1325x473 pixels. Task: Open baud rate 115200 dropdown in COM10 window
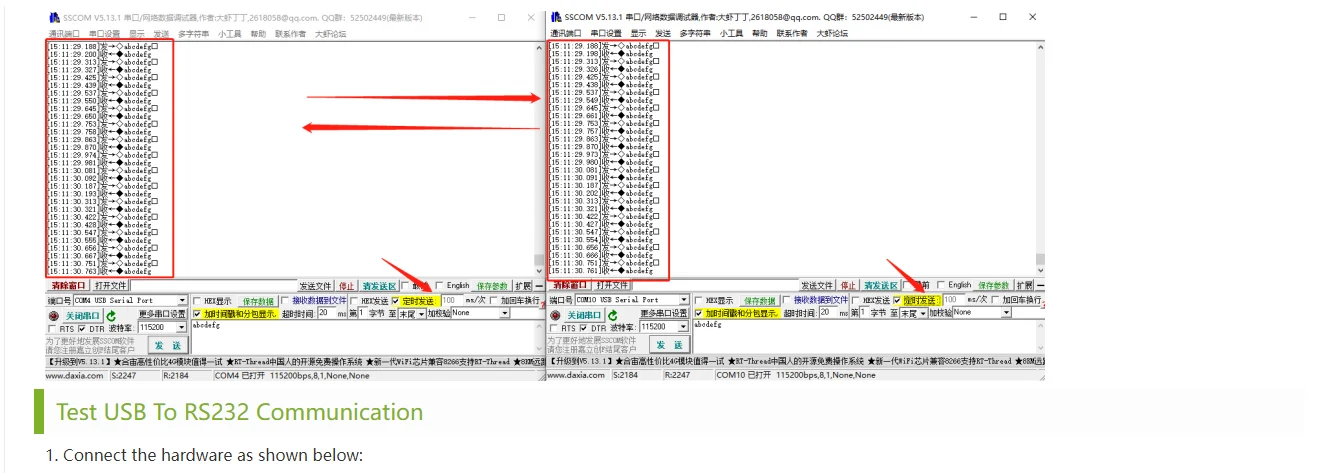point(684,327)
